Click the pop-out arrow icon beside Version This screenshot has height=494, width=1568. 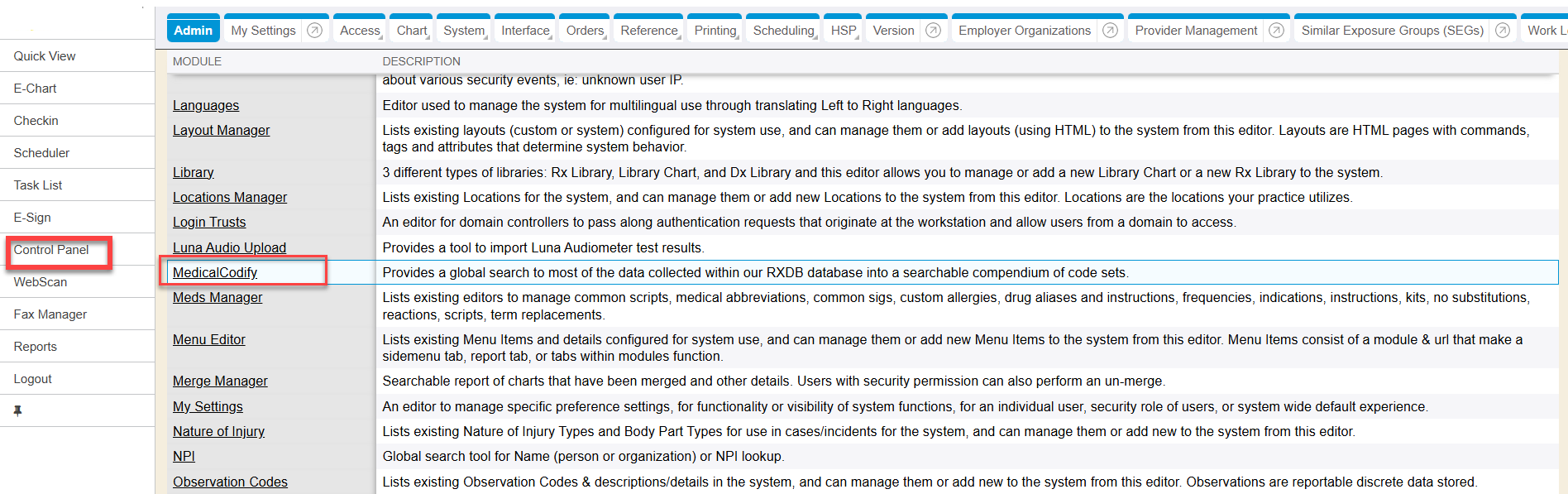[x=933, y=31]
